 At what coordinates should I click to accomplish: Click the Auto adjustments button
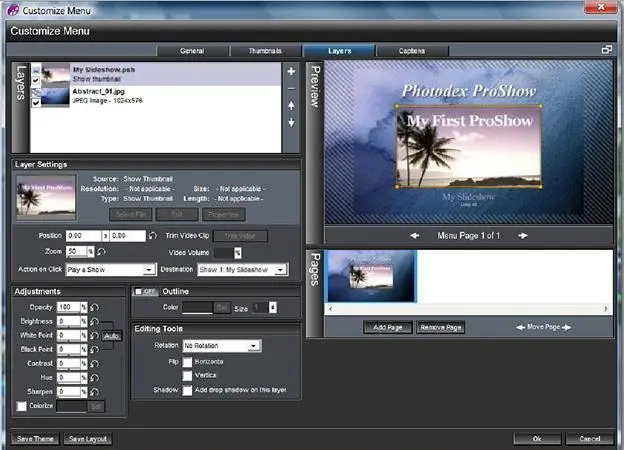coord(111,336)
